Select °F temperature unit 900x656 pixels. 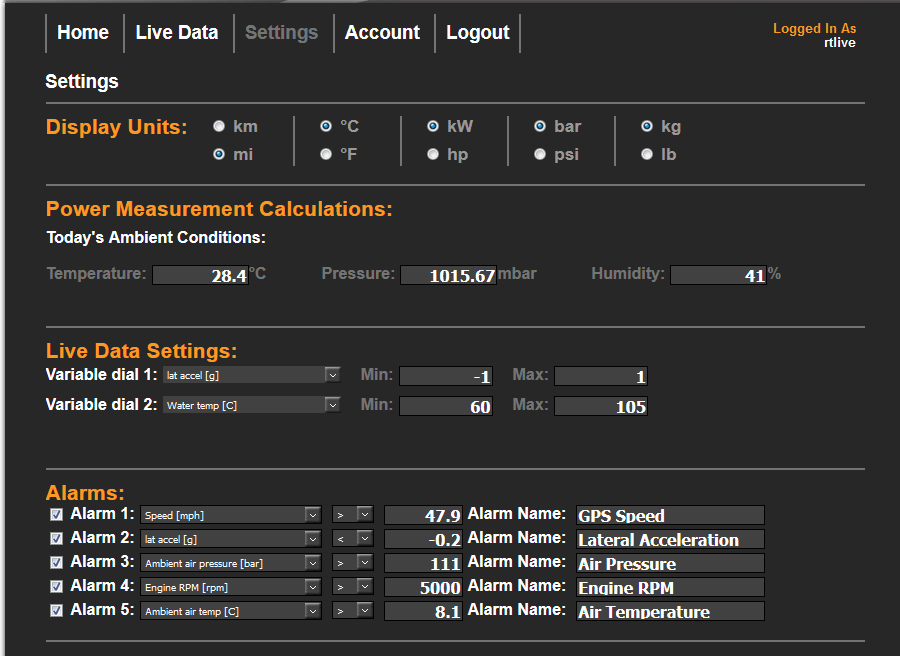pos(326,155)
